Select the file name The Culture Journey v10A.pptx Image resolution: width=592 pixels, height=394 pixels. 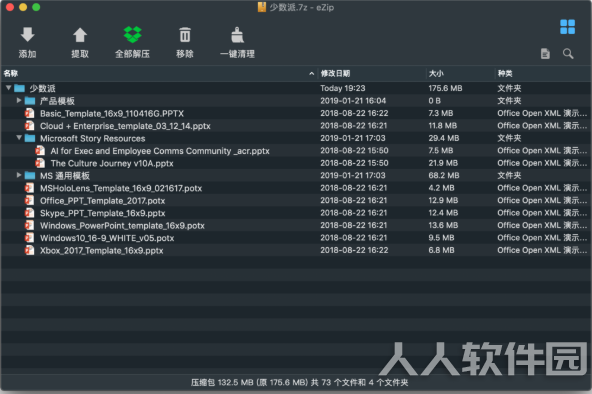(x=112, y=163)
